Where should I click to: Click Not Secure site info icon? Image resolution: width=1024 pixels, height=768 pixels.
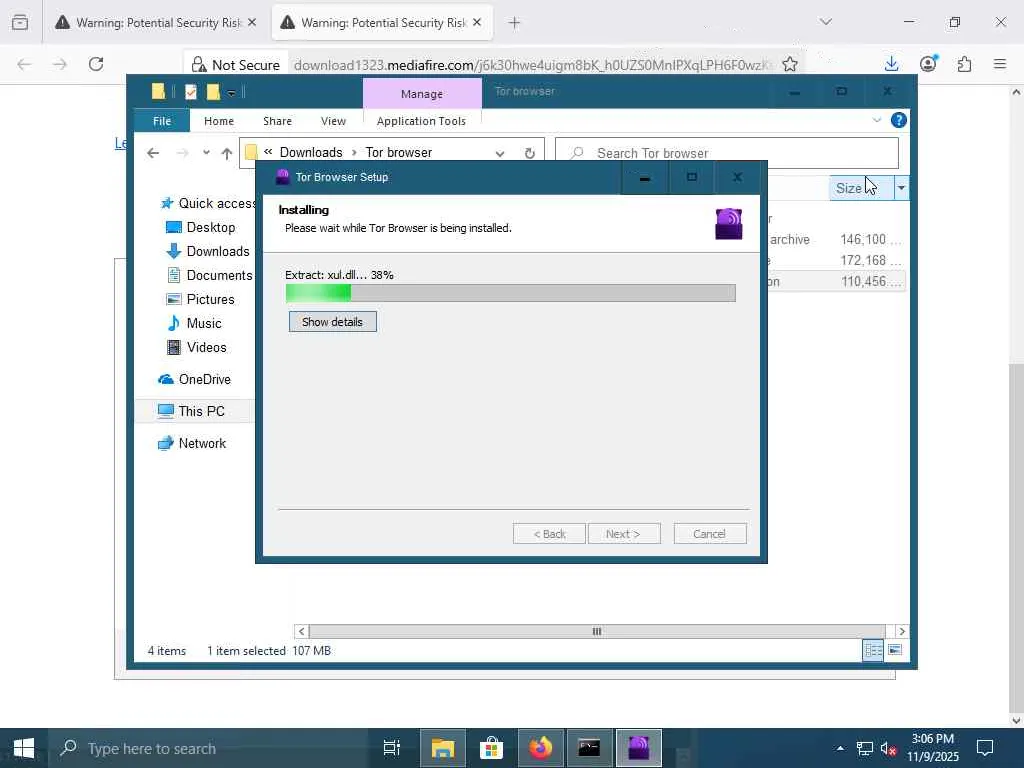pos(236,65)
